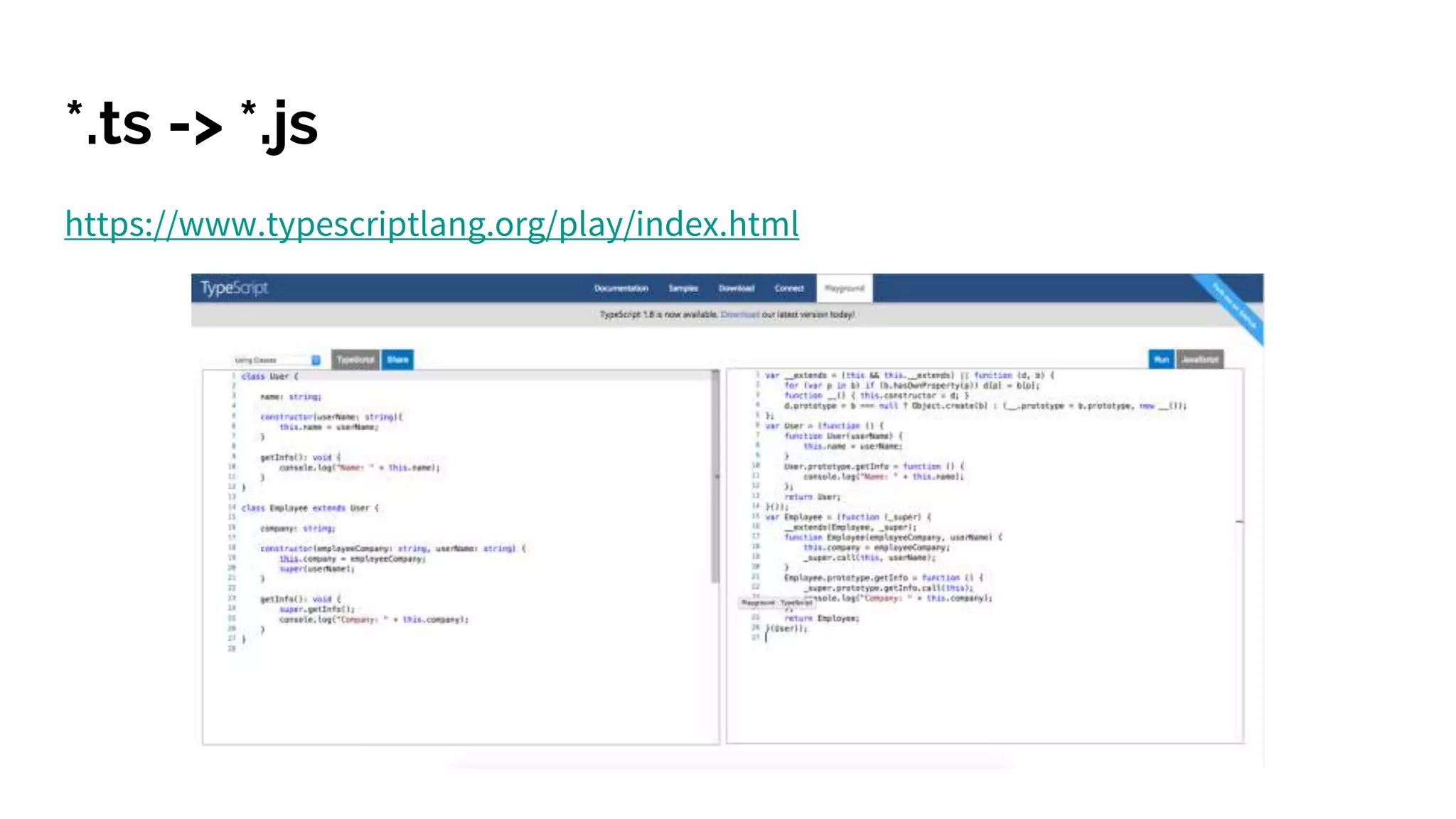The width and height of the screenshot is (1456, 819).
Task: Click the Fork me on GitHub ribbon
Action: pos(1233,306)
